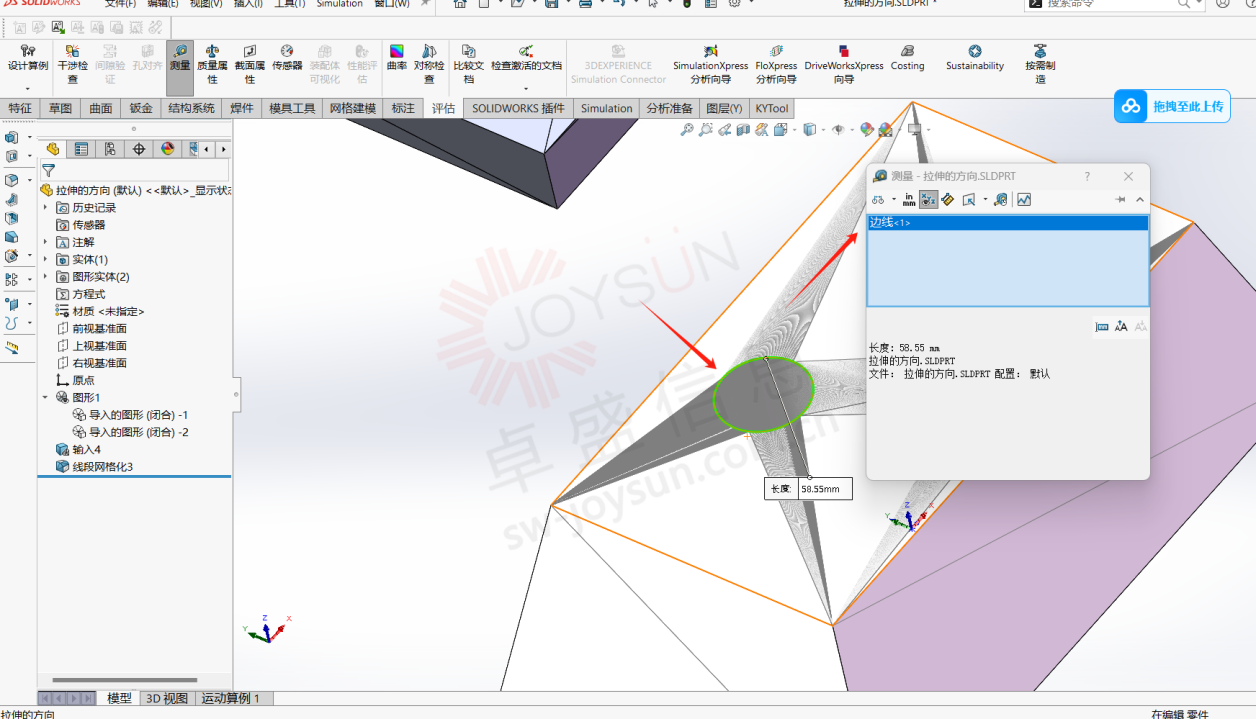Run Interference Detection (干涉检查)
The image size is (1256, 719).
point(72,64)
